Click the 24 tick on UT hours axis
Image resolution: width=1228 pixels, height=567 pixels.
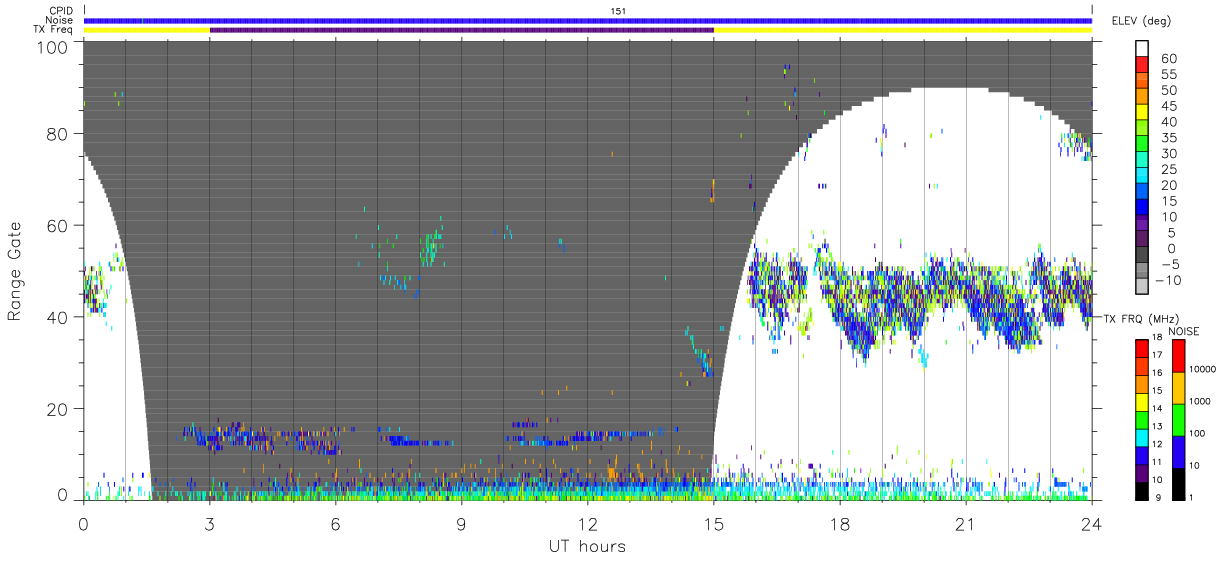pos(1091,524)
